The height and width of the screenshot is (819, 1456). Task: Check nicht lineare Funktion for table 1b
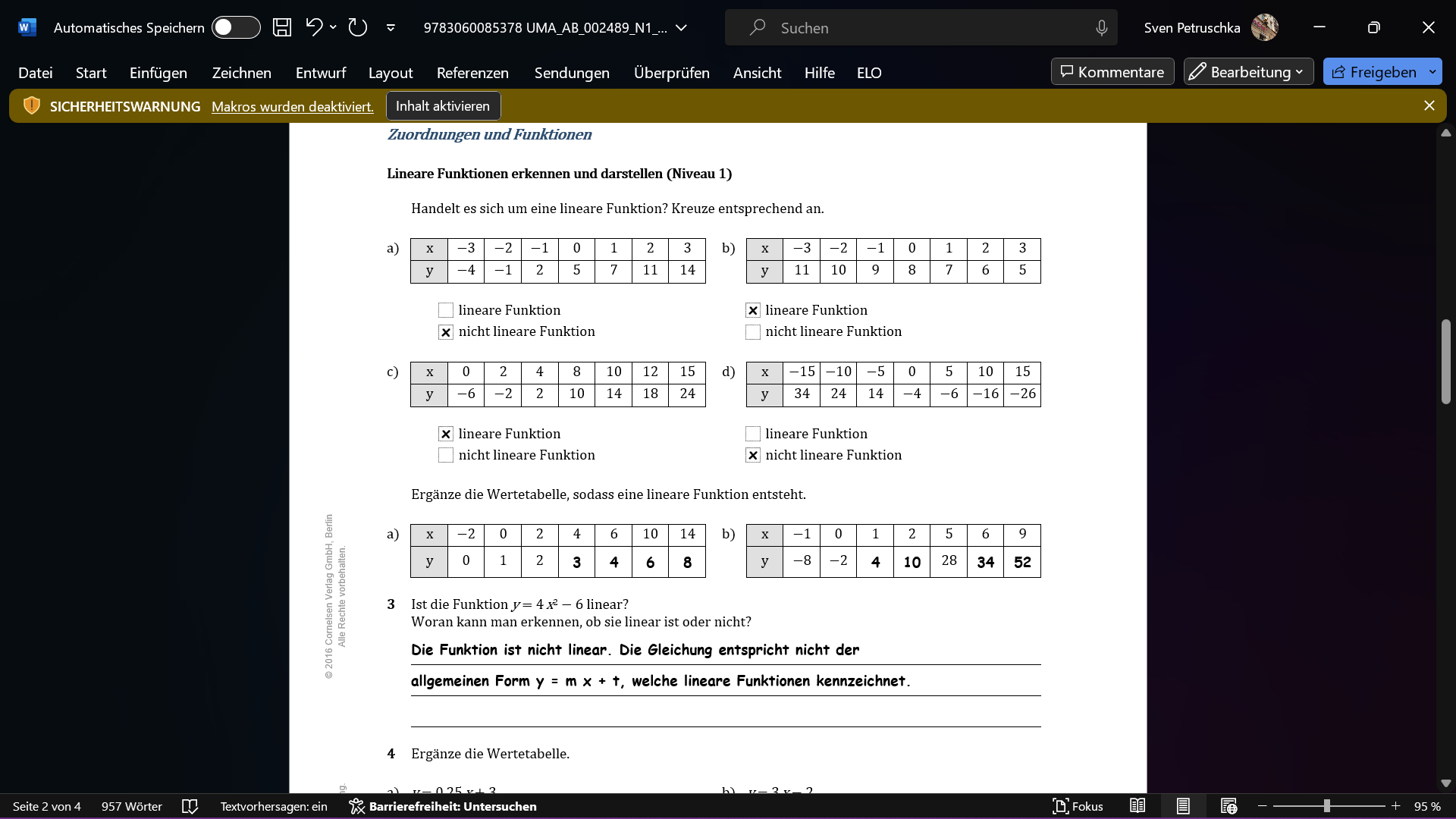click(753, 332)
